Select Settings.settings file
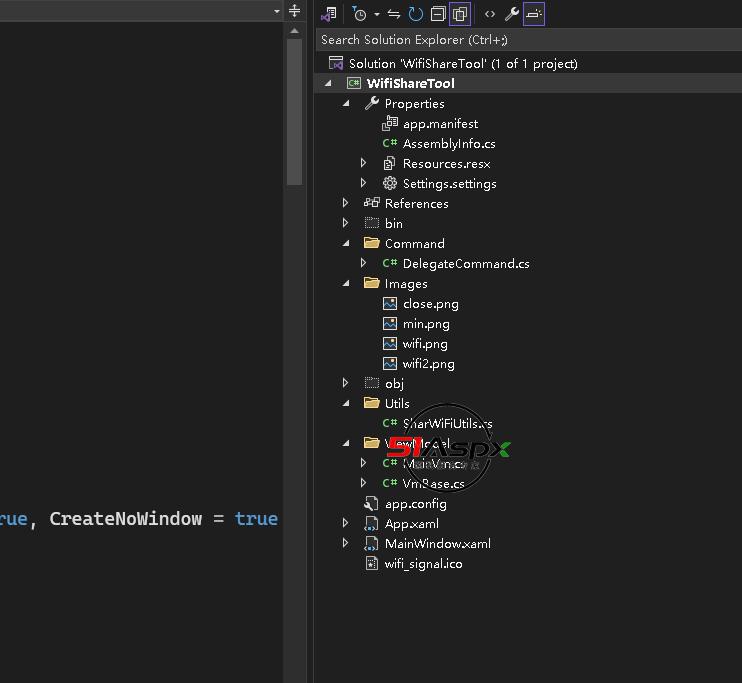Image resolution: width=742 pixels, height=683 pixels. 450,184
